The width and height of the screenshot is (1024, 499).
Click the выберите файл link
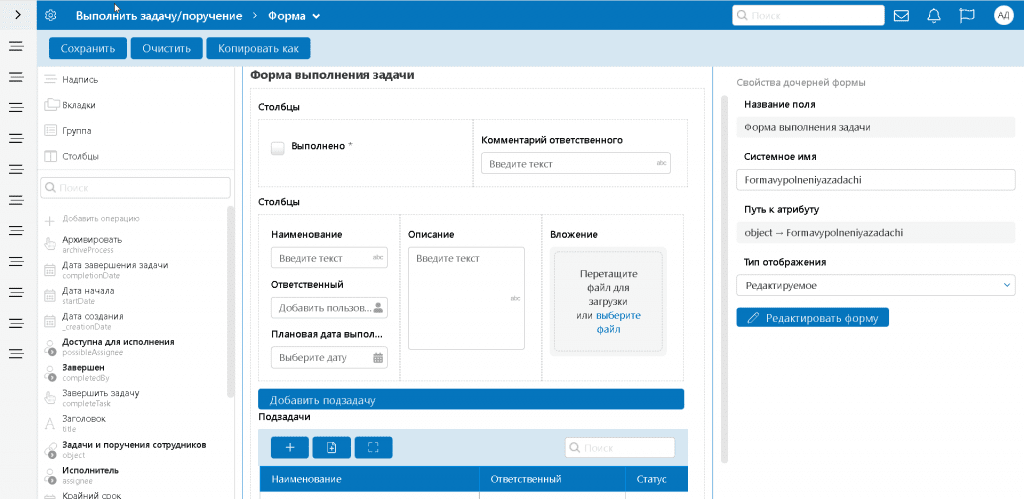pyautogui.click(x=618, y=321)
